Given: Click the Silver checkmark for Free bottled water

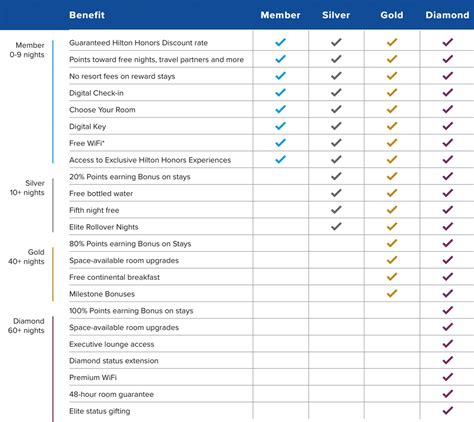Looking at the screenshot, I should (x=336, y=193).
